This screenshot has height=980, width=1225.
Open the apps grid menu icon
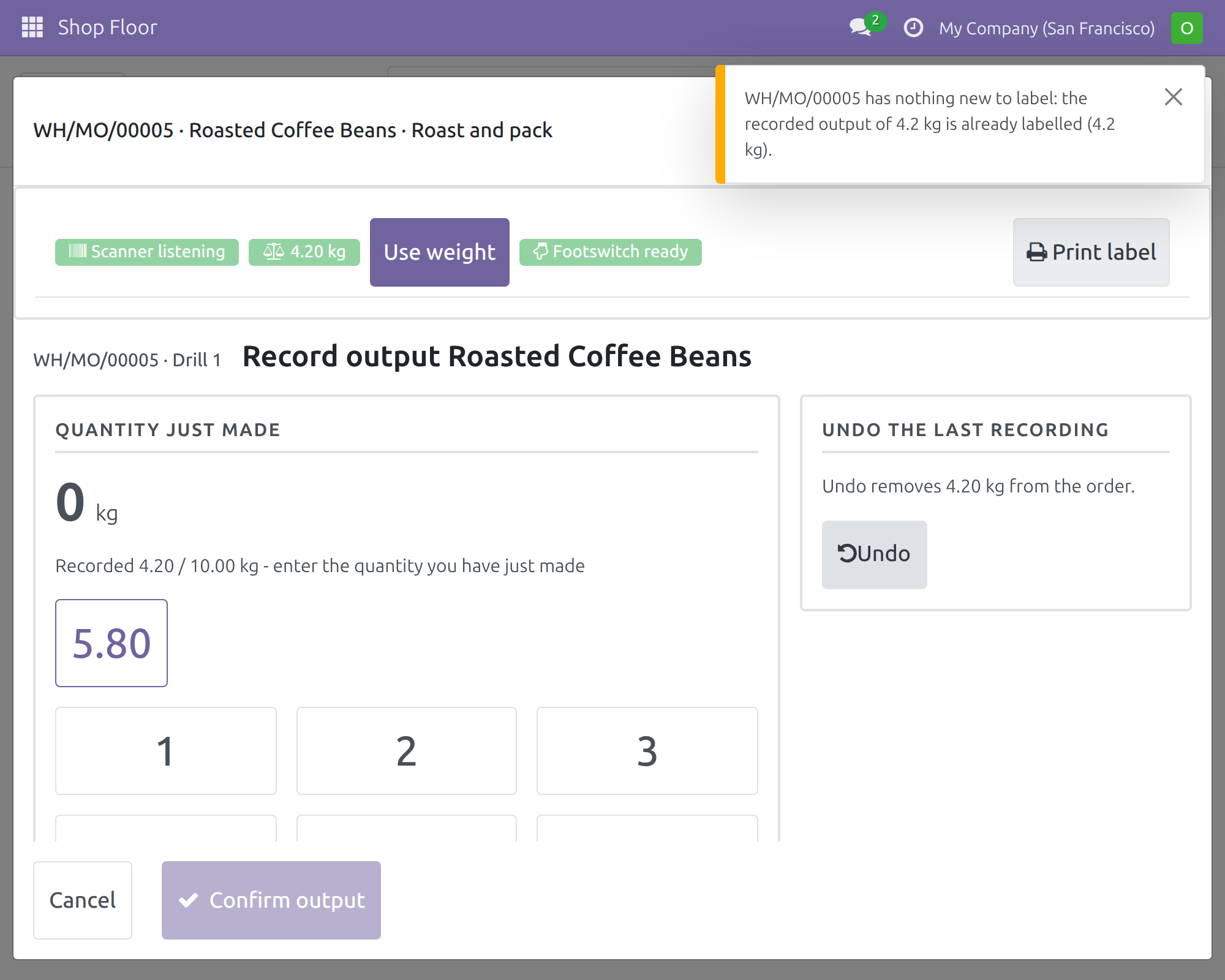[32, 28]
